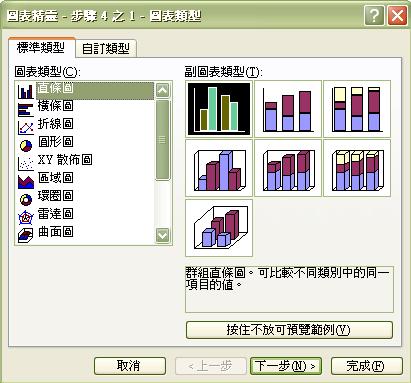Pick the 3D clustered column sub-chart
This screenshot has height=383, width=411.
(219, 168)
